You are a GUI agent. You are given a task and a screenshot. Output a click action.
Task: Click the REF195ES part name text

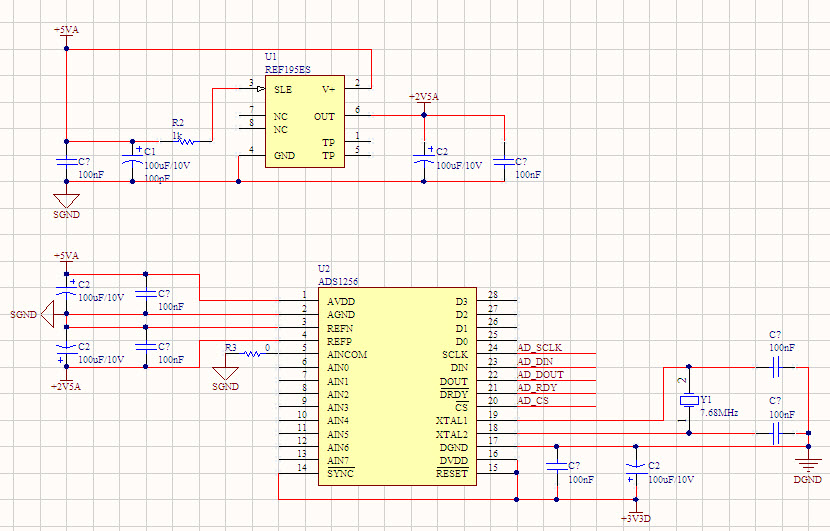coord(287,69)
